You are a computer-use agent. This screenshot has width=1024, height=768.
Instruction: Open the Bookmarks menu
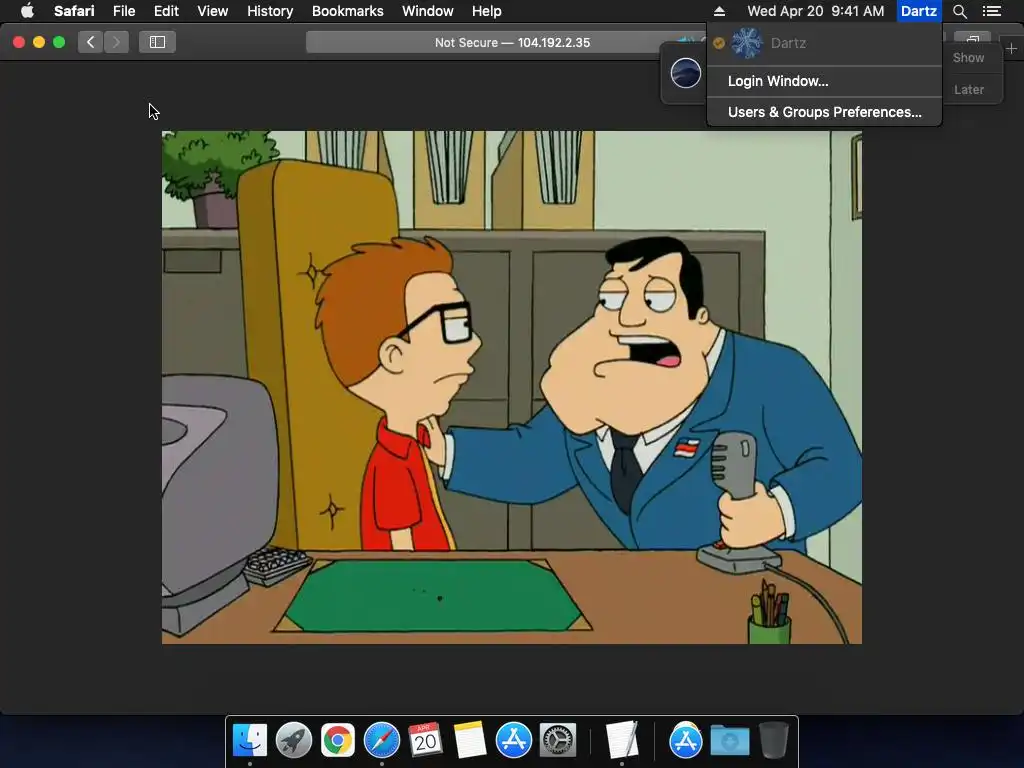347,11
